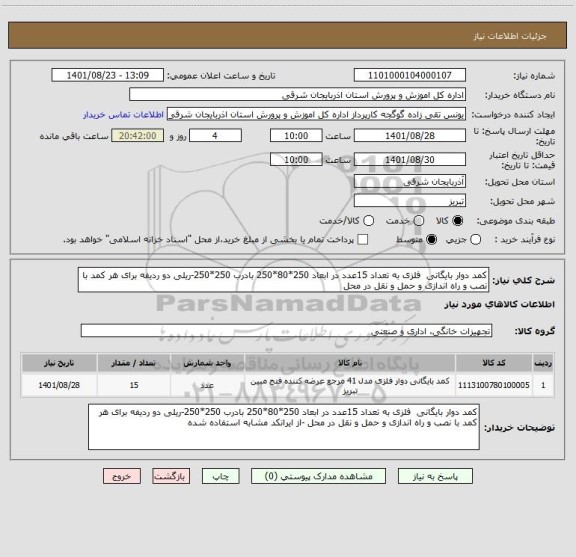The height and width of the screenshot is (557, 576).
Task: Click the شماره نیاز field 1101000104000107
Action: [410, 75]
